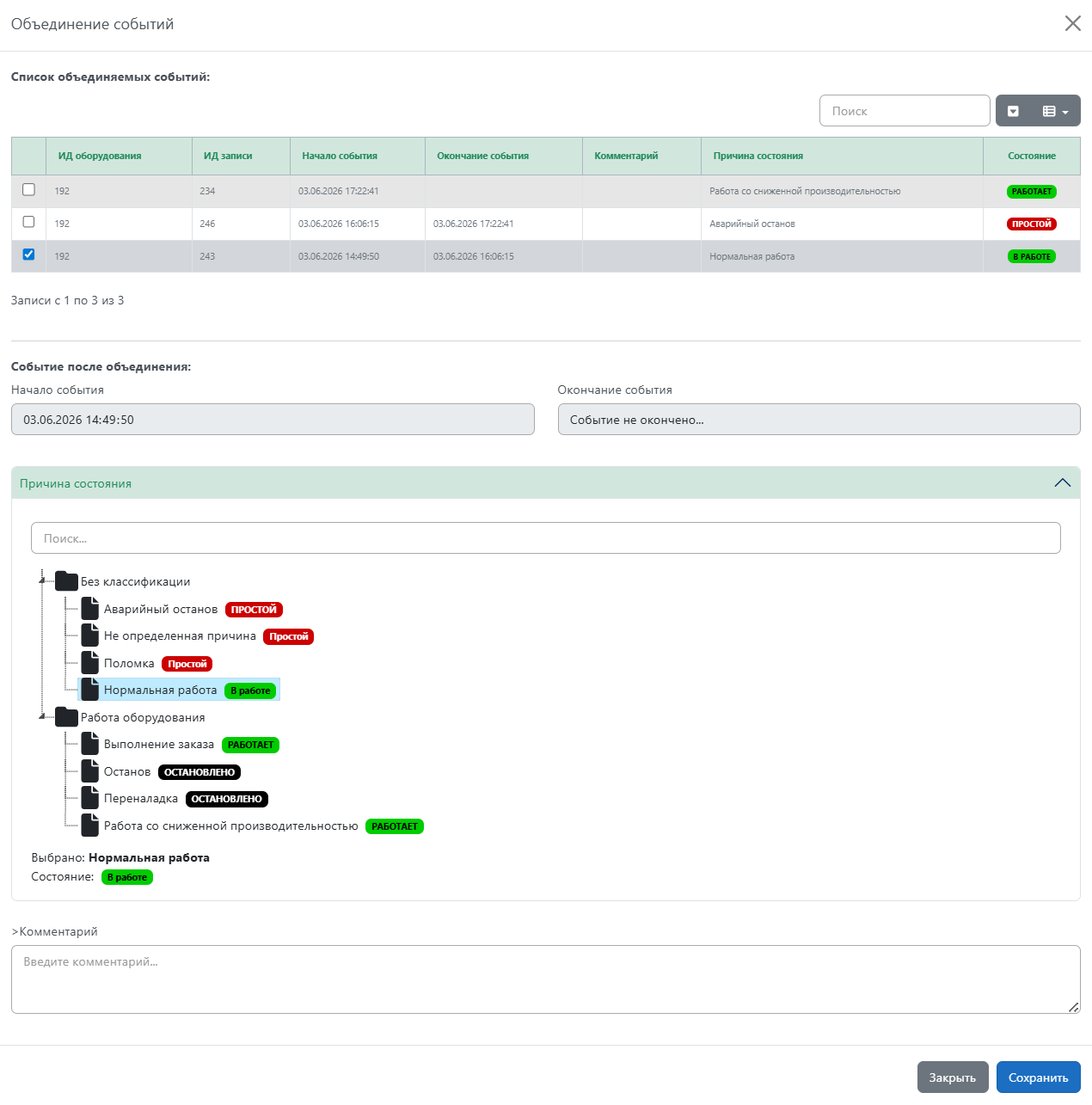This screenshot has width=1092, height=1105.
Task: Click the comment text area
Action: pyautogui.click(x=546, y=979)
